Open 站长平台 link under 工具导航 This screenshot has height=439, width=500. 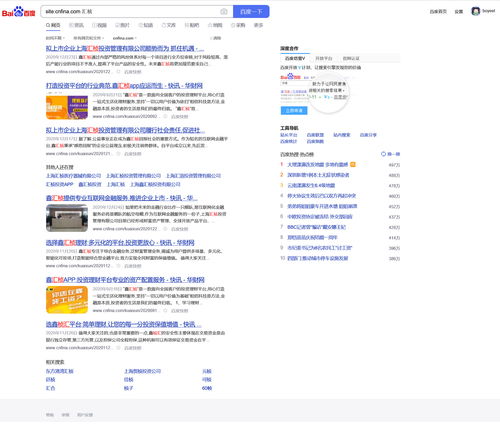(x=289, y=135)
